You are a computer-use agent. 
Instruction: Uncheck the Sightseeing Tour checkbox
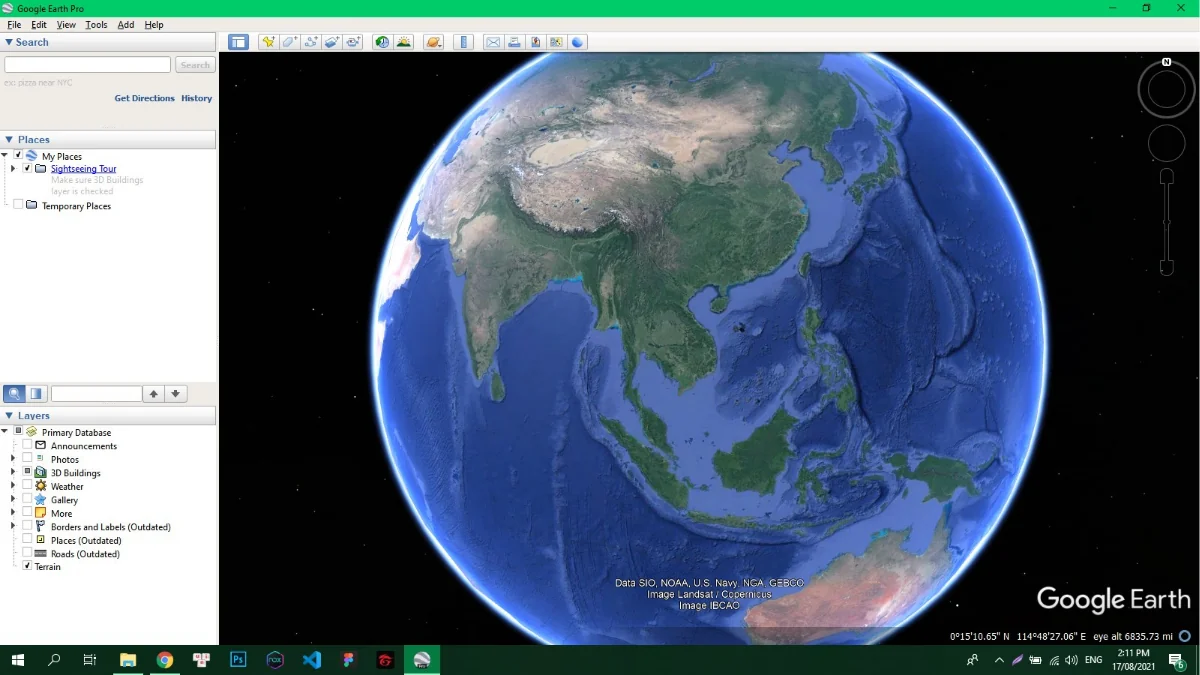27,169
